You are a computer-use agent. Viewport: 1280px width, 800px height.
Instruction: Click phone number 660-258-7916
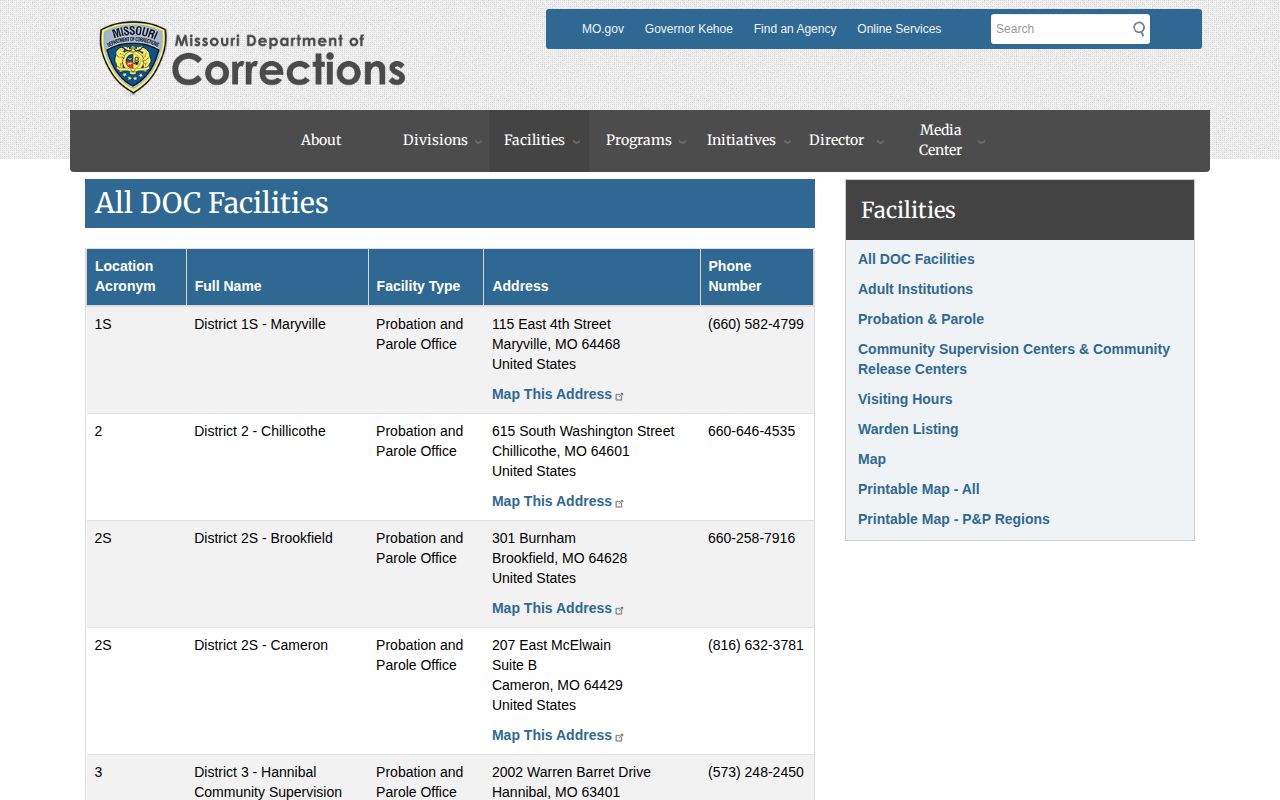coord(752,538)
